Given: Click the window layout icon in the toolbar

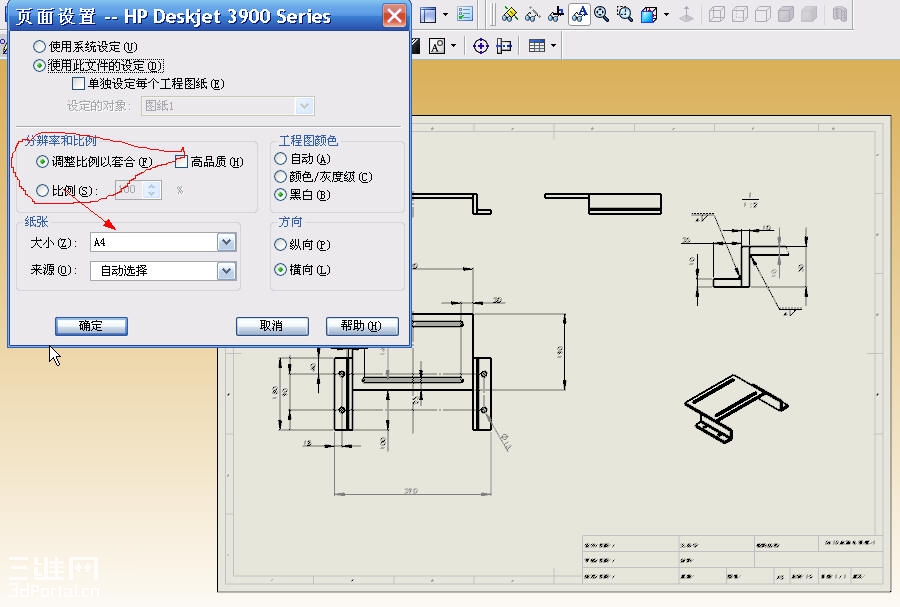Looking at the screenshot, I should point(428,14).
